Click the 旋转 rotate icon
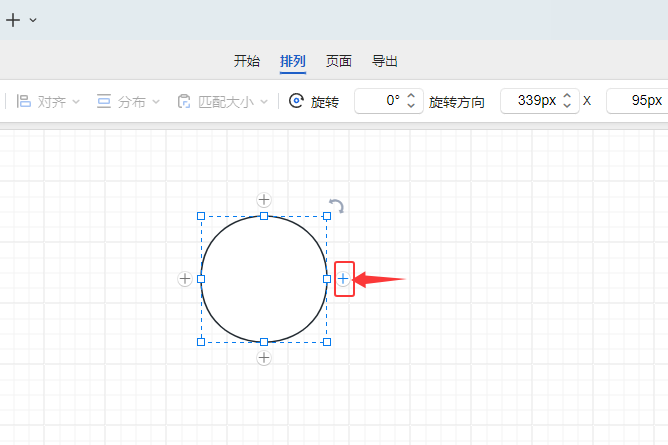The image size is (668, 445). pyautogui.click(x=296, y=101)
